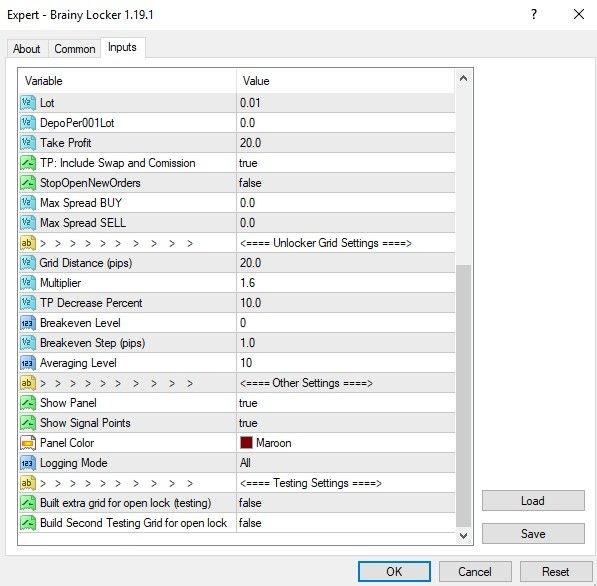597x586 pixels.
Task: Click the ab icon in Testing Settings row
Action: click(28, 483)
